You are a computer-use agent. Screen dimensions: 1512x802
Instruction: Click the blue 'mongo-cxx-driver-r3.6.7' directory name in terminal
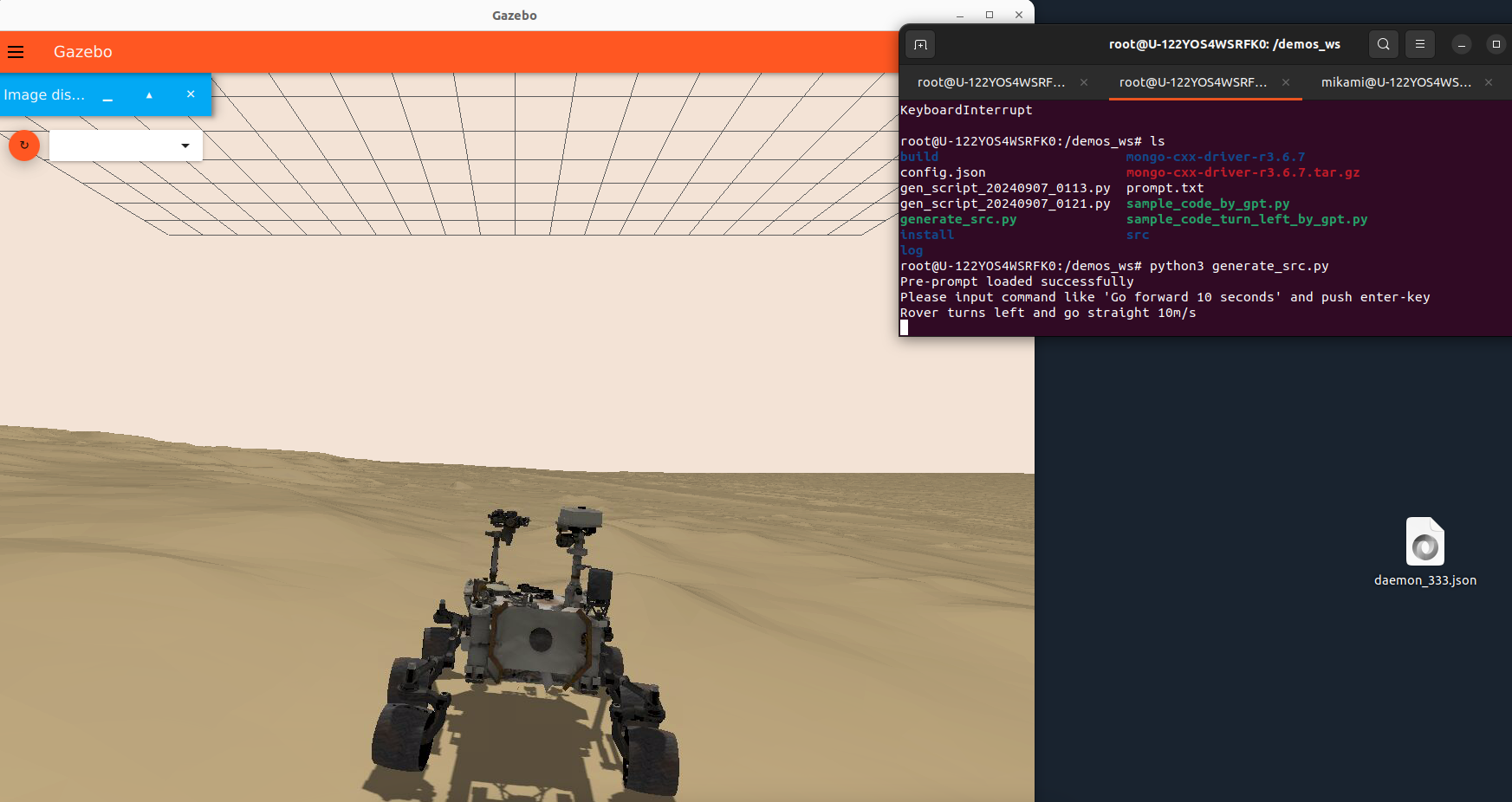click(x=1216, y=158)
